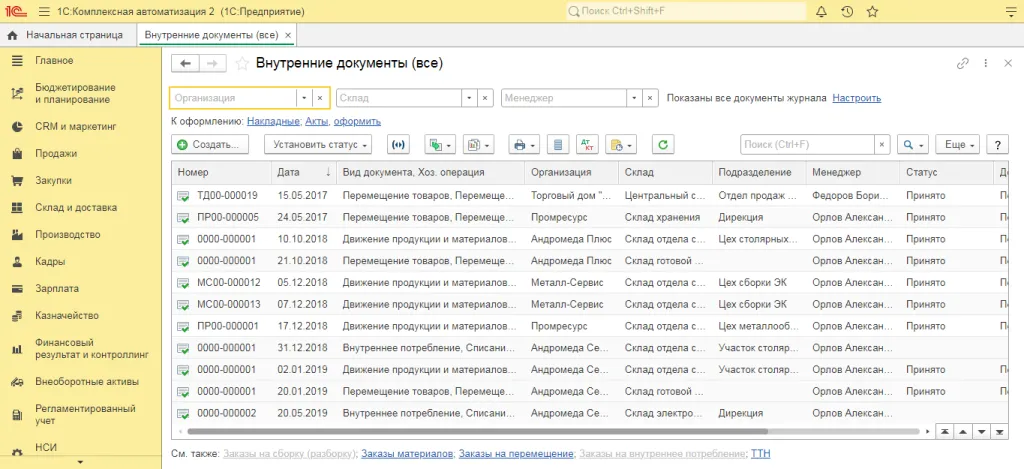Open the print dropdown
Viewport: 1024px width, 469px height.
(x=524, y=145)
